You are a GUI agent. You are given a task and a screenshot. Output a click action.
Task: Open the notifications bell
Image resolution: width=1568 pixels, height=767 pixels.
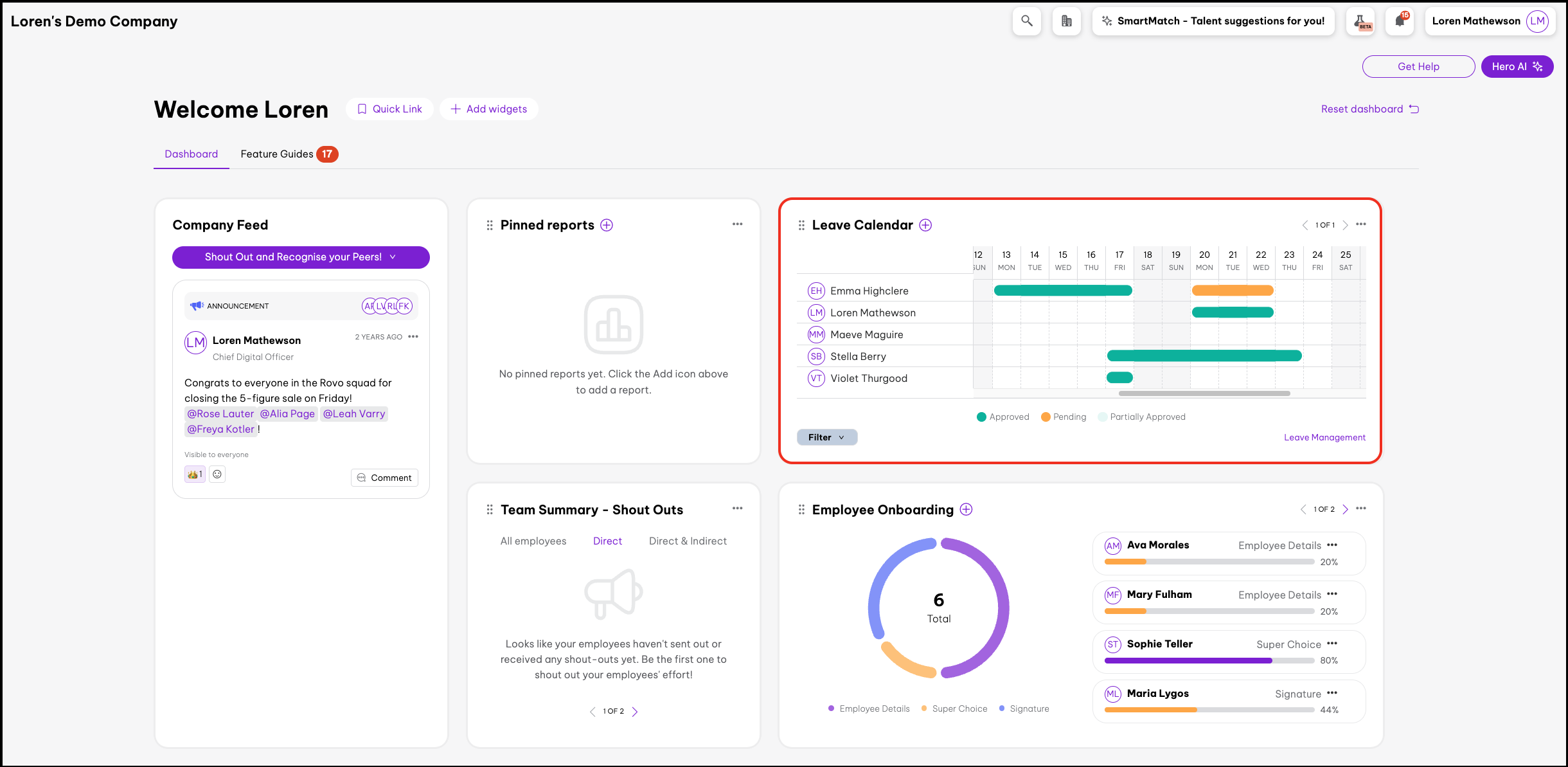click(x=1400, y=21)
